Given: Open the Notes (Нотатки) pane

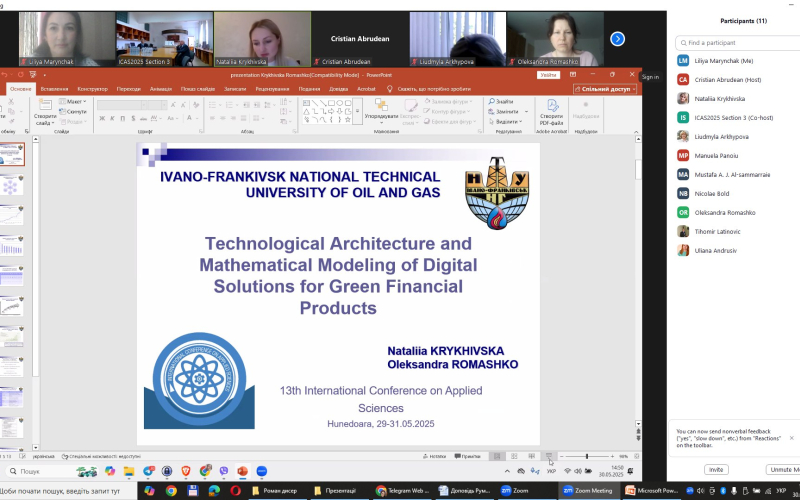Looking at the screenshot, I should point(435,456).
